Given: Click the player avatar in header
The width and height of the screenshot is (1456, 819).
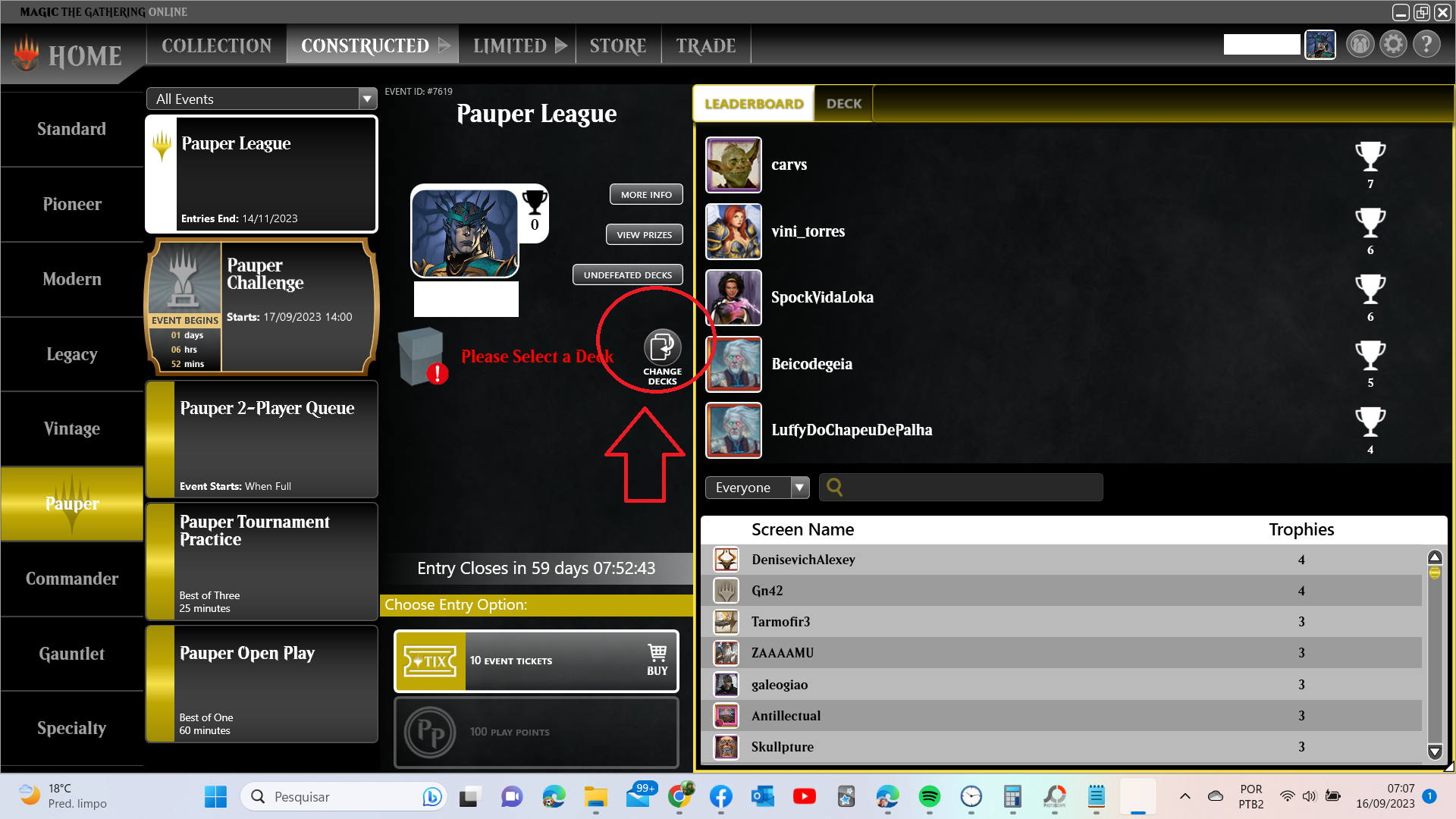Looking at the screenshot, I should click(x=1320, y=45).
